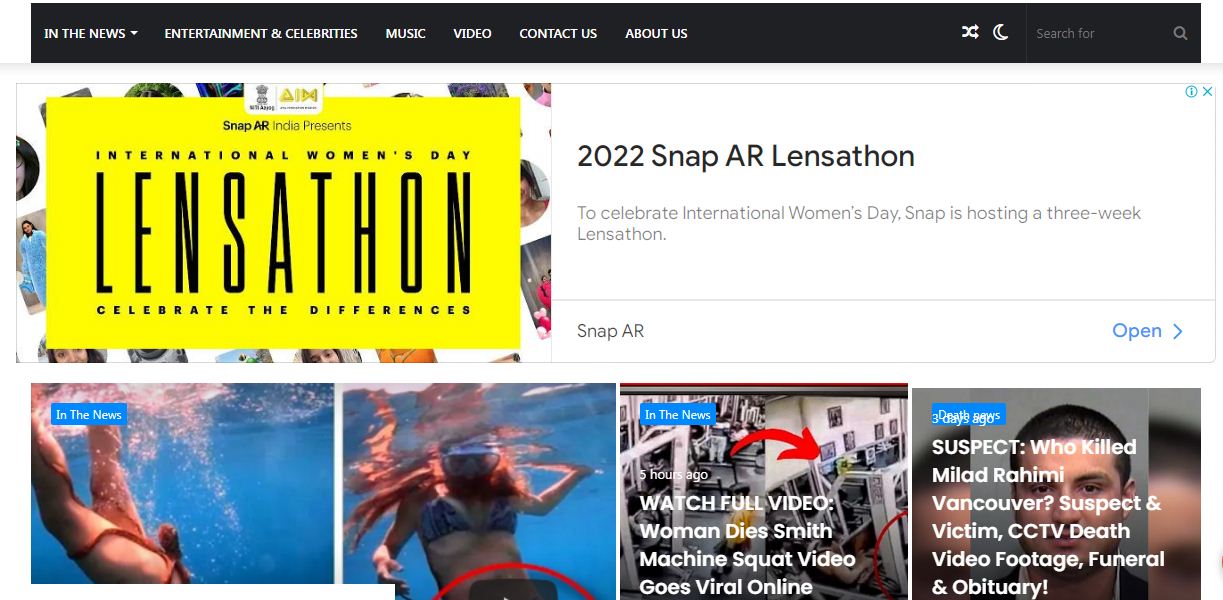The width and height of the screenshot is (1223, 600).
Task: Open the 2022 Snap AR Lensathon headline
Action: pos(746,156)
